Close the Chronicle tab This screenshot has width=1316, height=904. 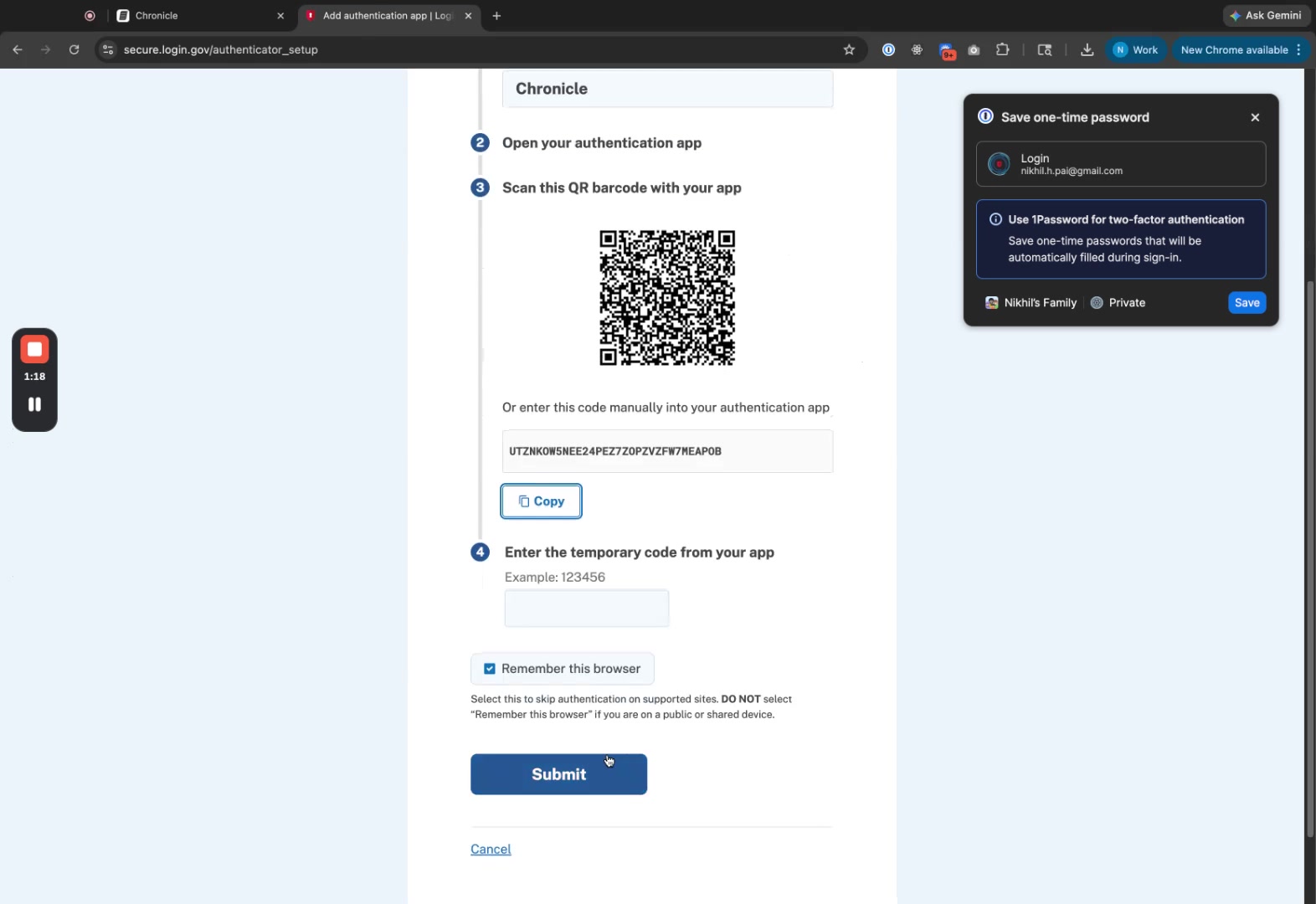[280, 15]
